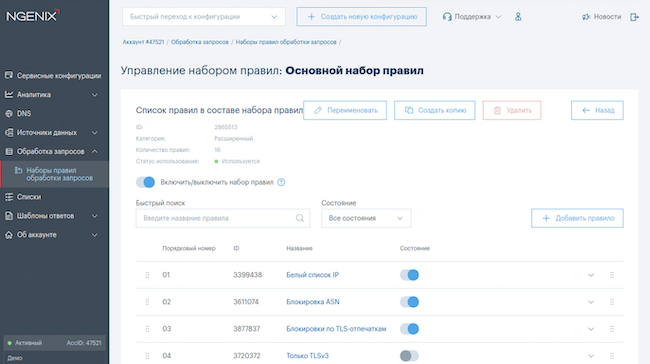650x364 pixels.
Task: Click the Название column header
Action: [299, 248]
